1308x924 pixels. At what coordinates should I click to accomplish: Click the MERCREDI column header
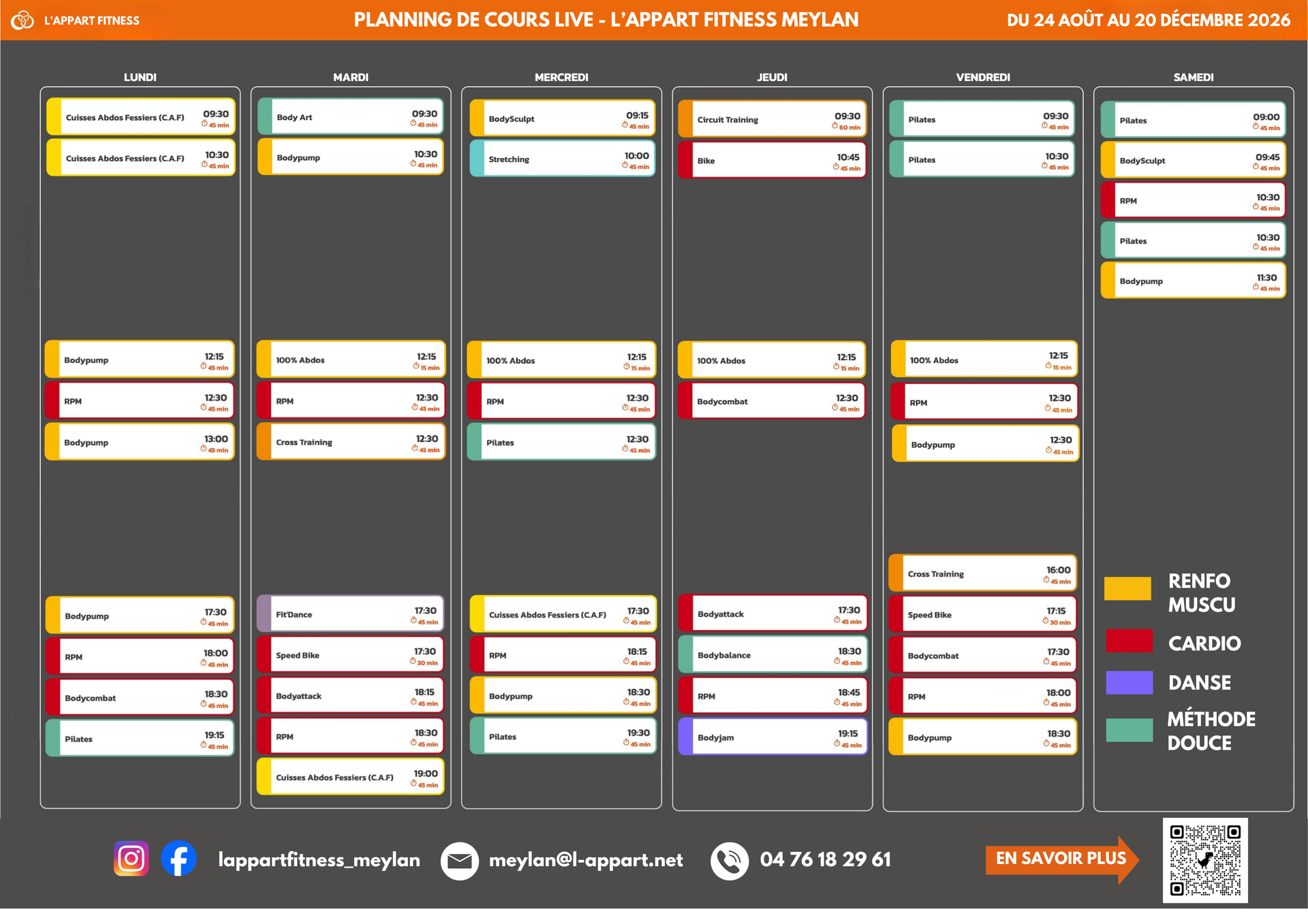click(x=561, y=78)
